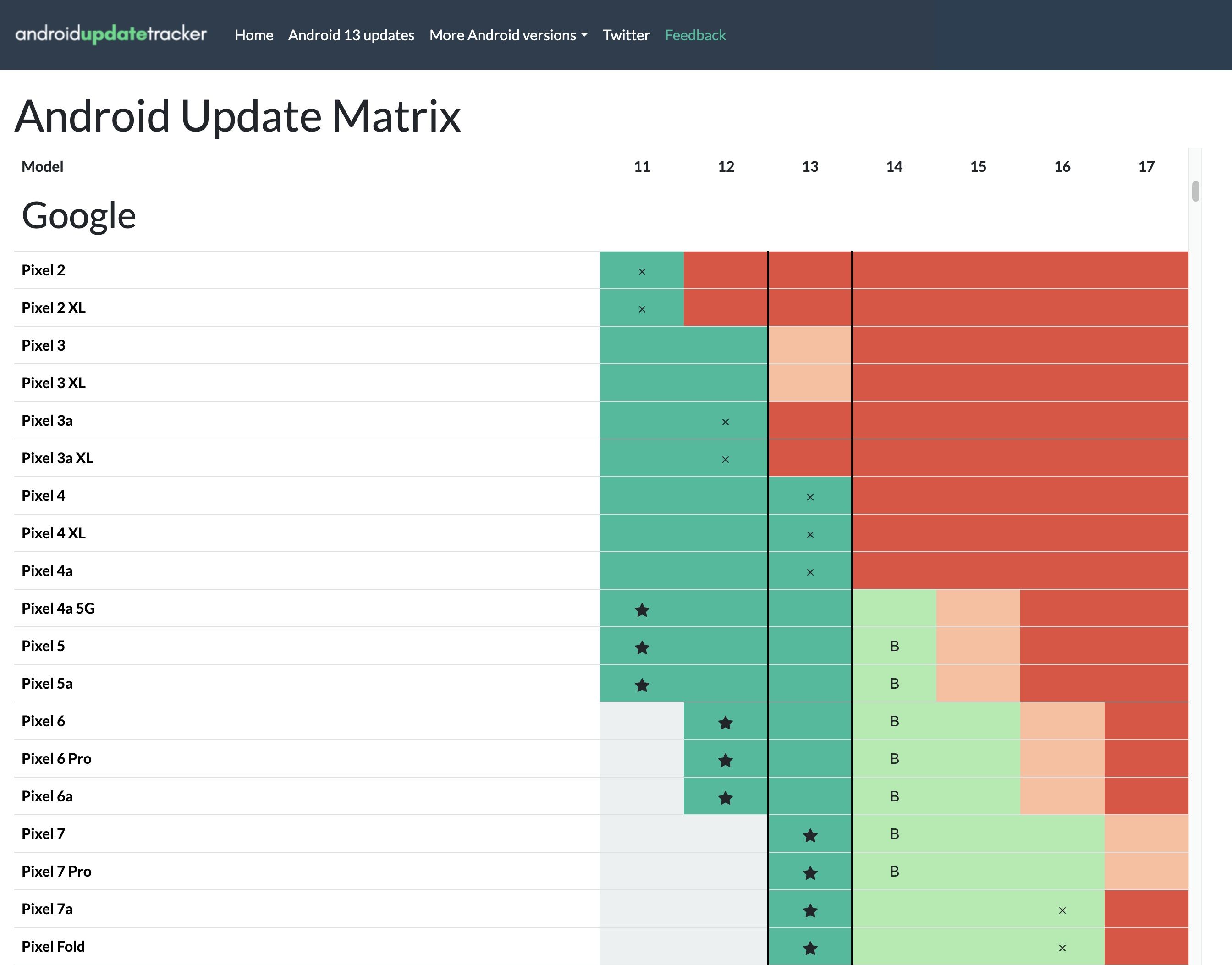Click the star icon for Pixel 7
1232x965 pixels.
pos(810,834)
